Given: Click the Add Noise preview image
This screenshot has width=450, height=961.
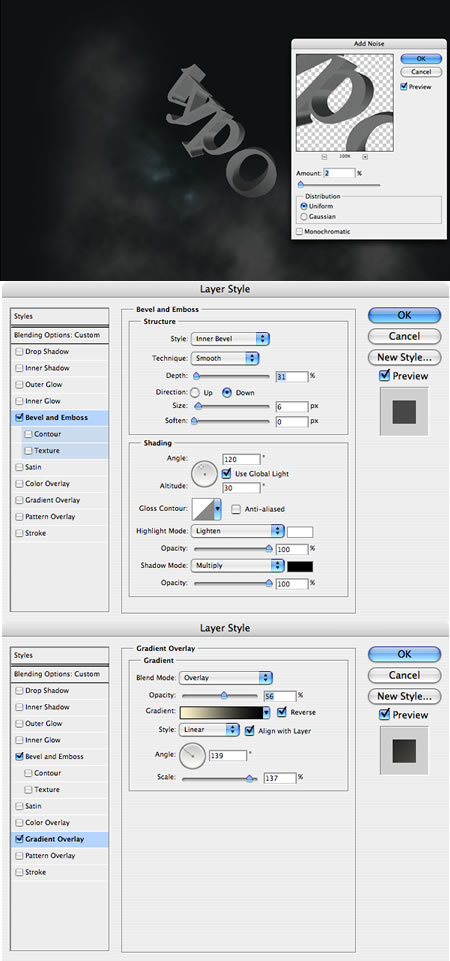Looking at the screenshot, I should 344,102.
